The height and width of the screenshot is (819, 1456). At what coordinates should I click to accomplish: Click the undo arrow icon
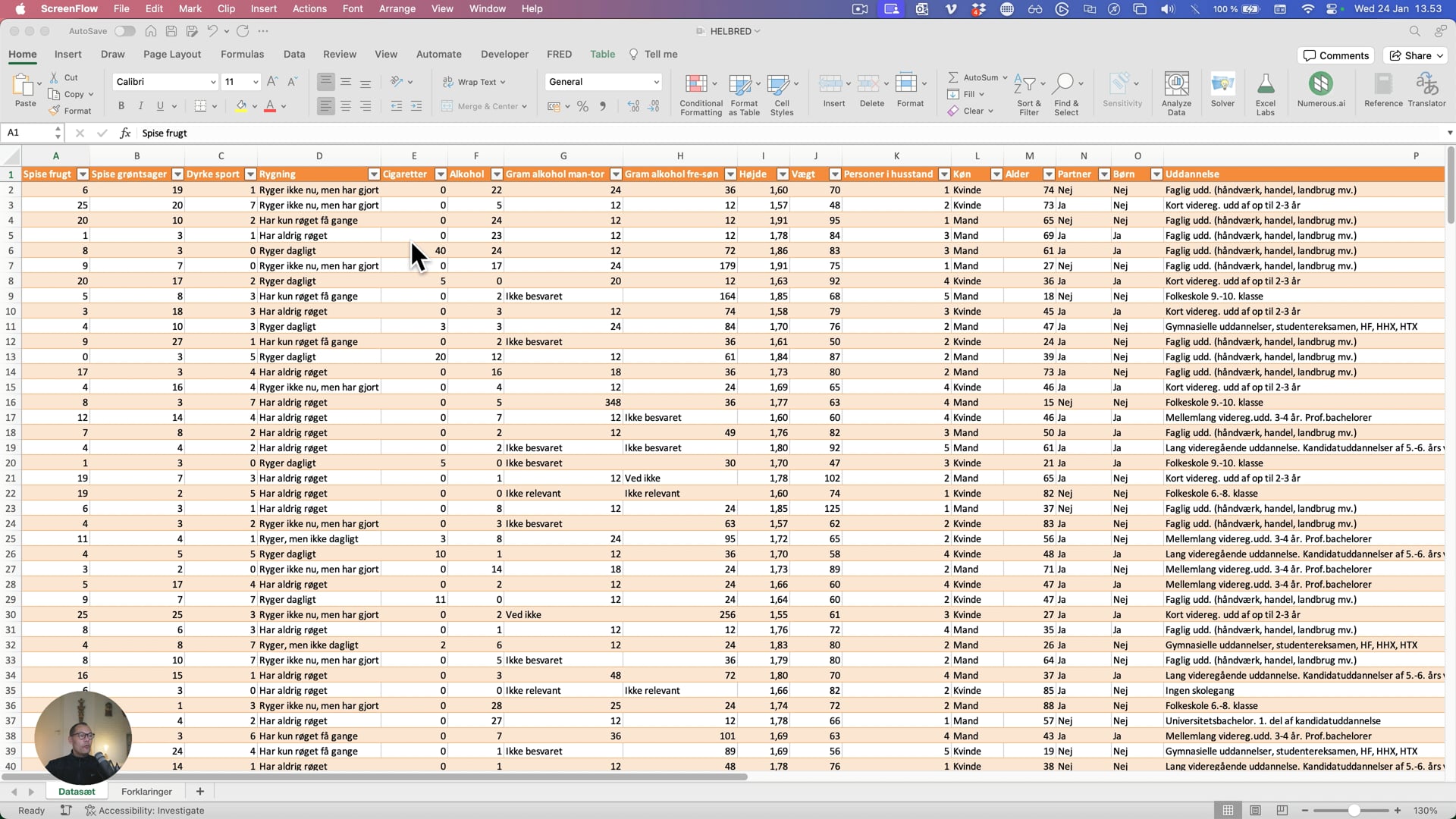(213, 31)
